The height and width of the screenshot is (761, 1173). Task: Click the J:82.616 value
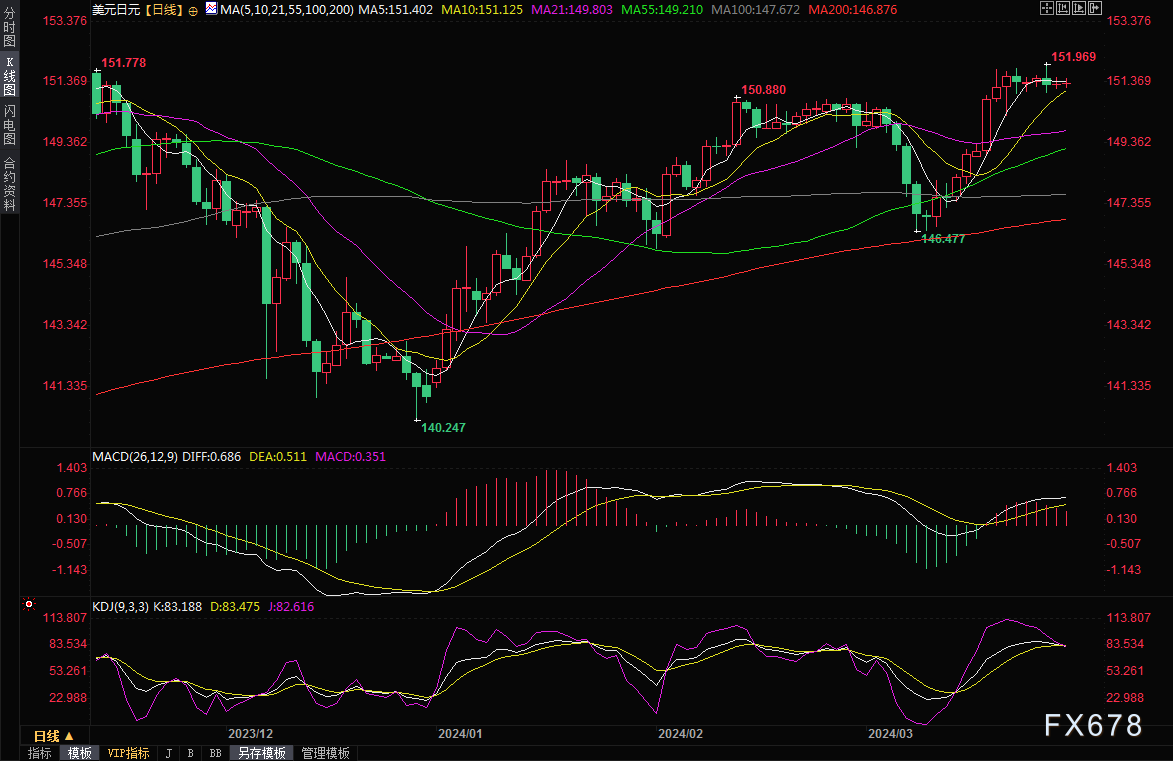tap(290, 607)
